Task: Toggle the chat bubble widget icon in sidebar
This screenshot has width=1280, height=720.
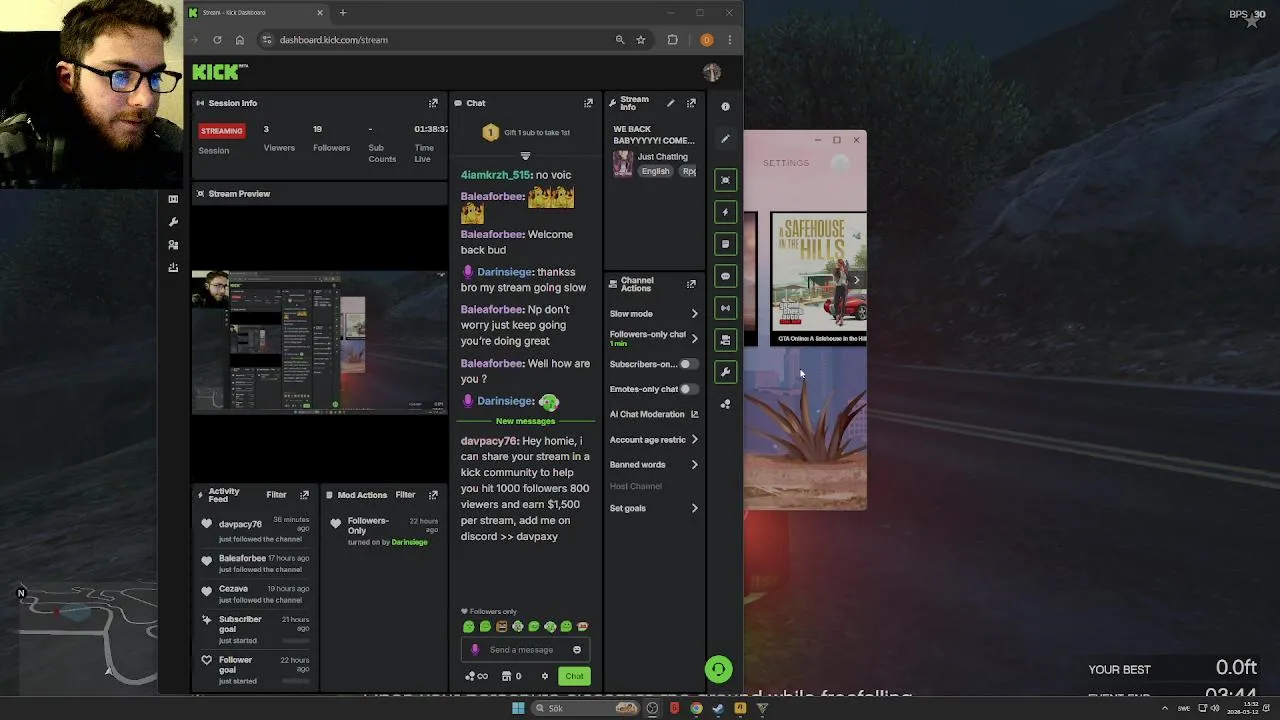Action: coord(726,276)
